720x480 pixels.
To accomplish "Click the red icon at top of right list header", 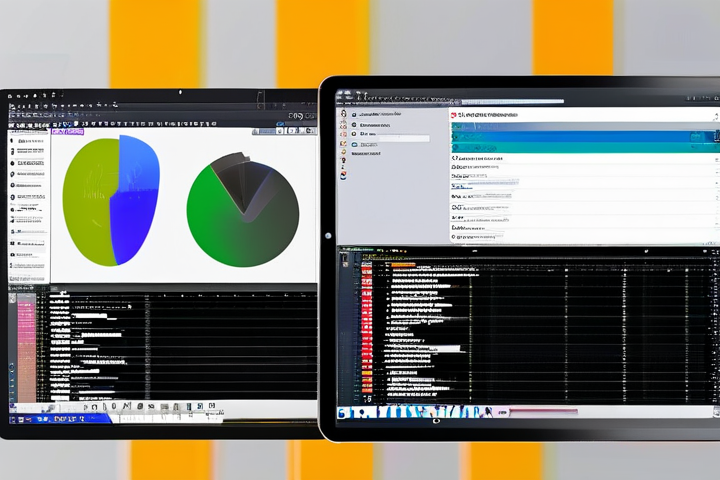I will tap(454, 115).
